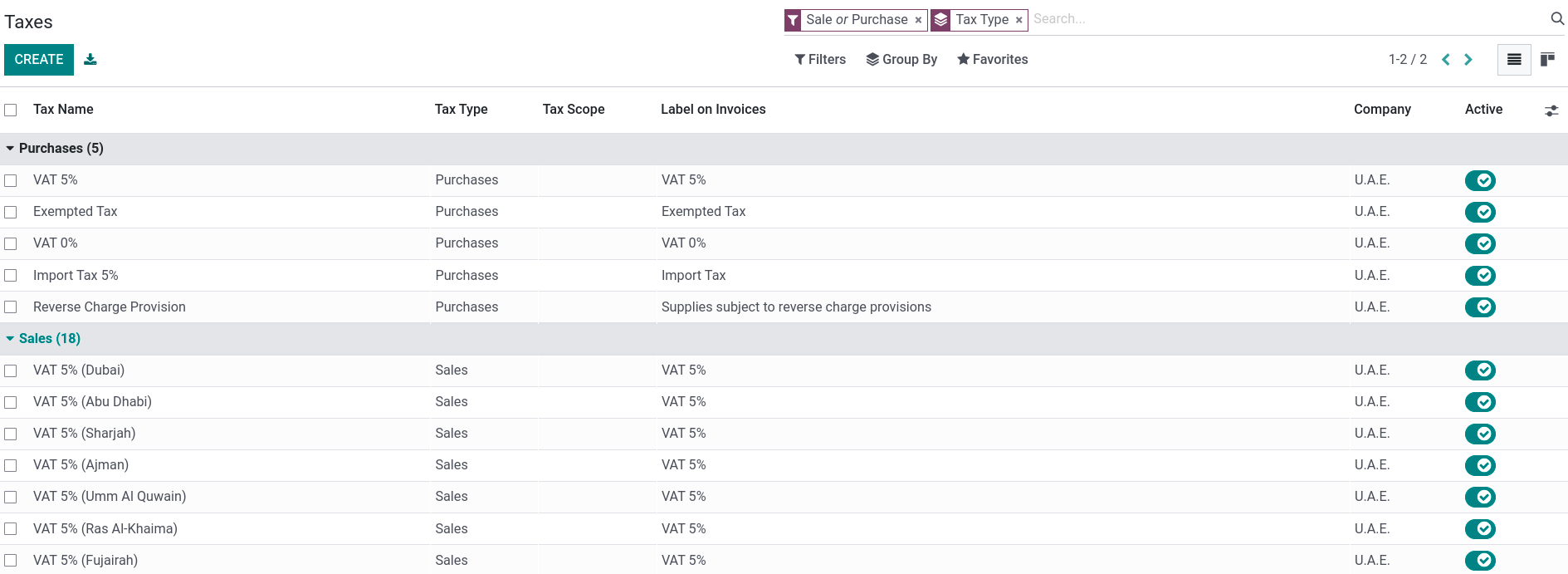Go to previous page of records
Screen dimensions: 1568x574
pyautogui.click(x=1446, y=60)
